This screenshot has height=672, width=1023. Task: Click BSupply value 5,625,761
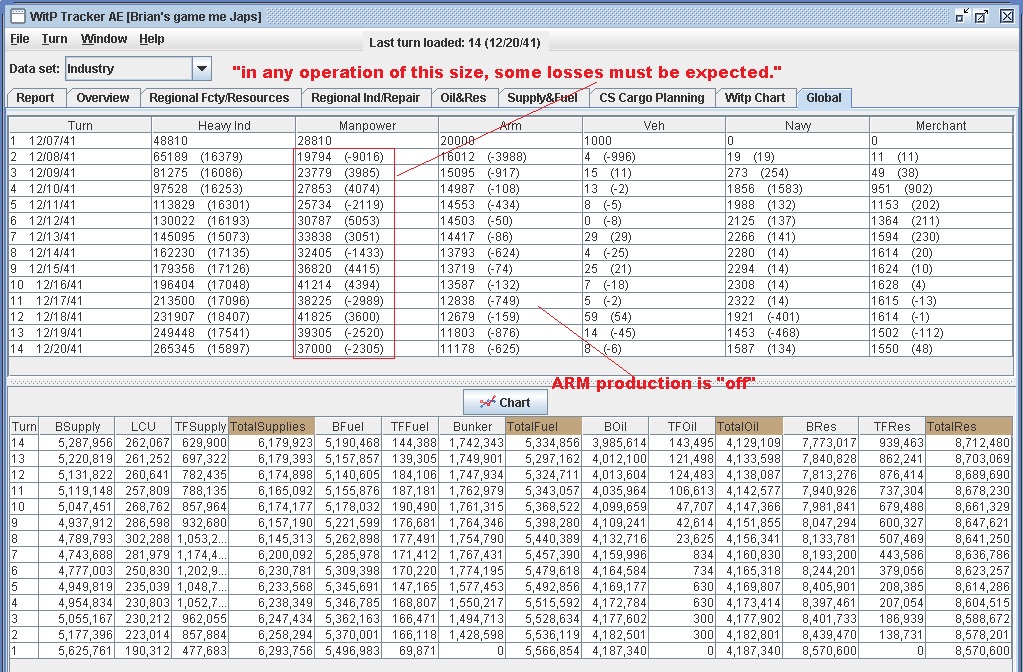[77, 651]
